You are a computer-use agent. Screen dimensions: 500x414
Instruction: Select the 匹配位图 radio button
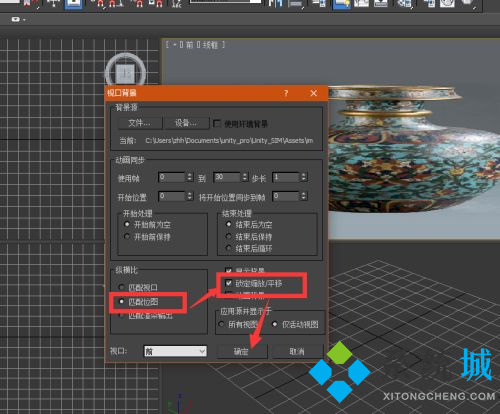click(122, 302)
